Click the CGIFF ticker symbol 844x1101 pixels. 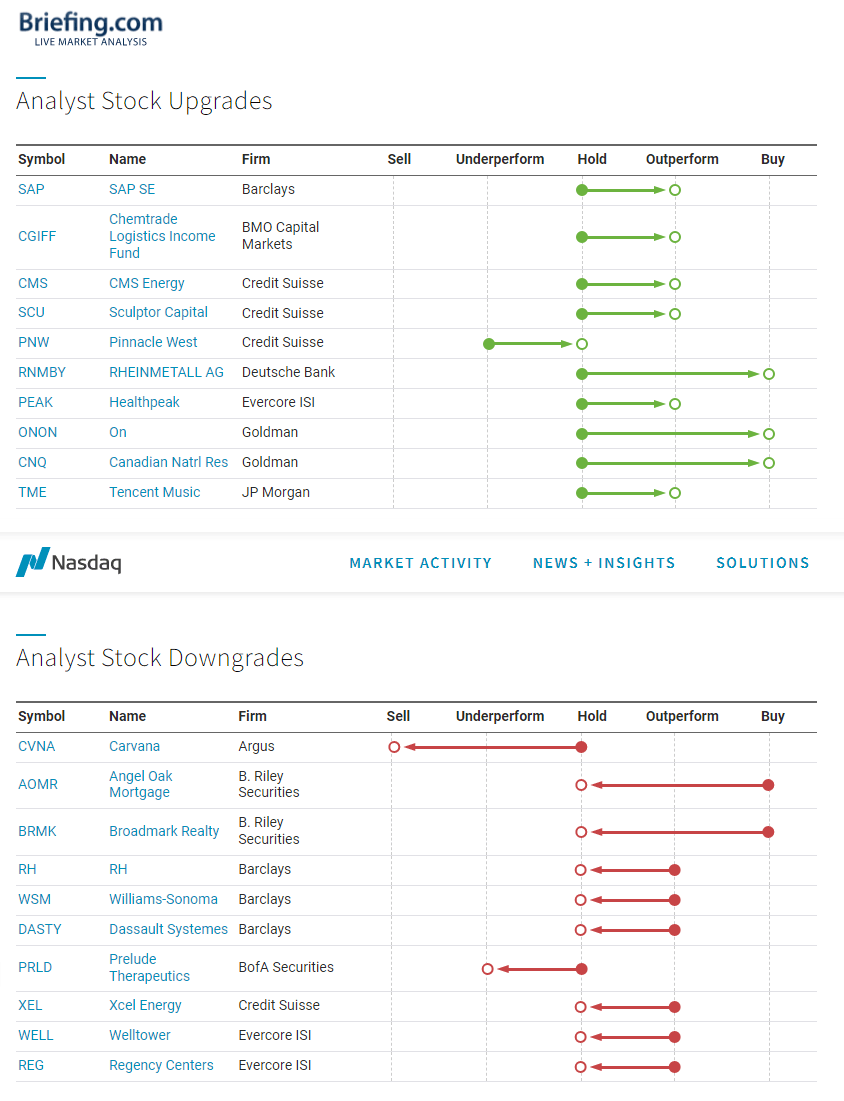click(37, 237)
